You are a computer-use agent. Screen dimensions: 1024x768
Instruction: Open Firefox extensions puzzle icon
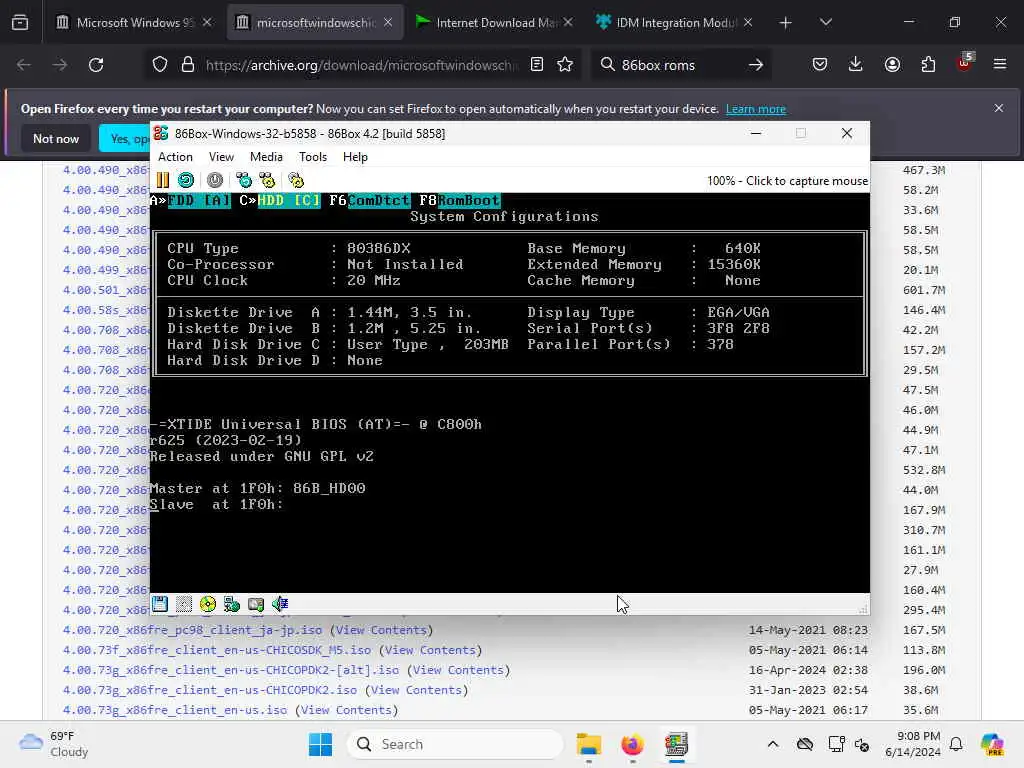point(928,65)
